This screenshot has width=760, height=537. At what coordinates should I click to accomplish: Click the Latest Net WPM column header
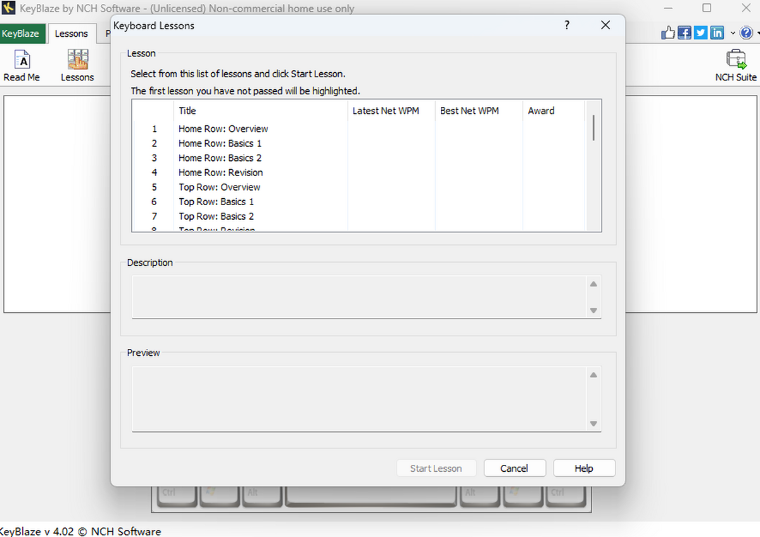tap(391, 111)
